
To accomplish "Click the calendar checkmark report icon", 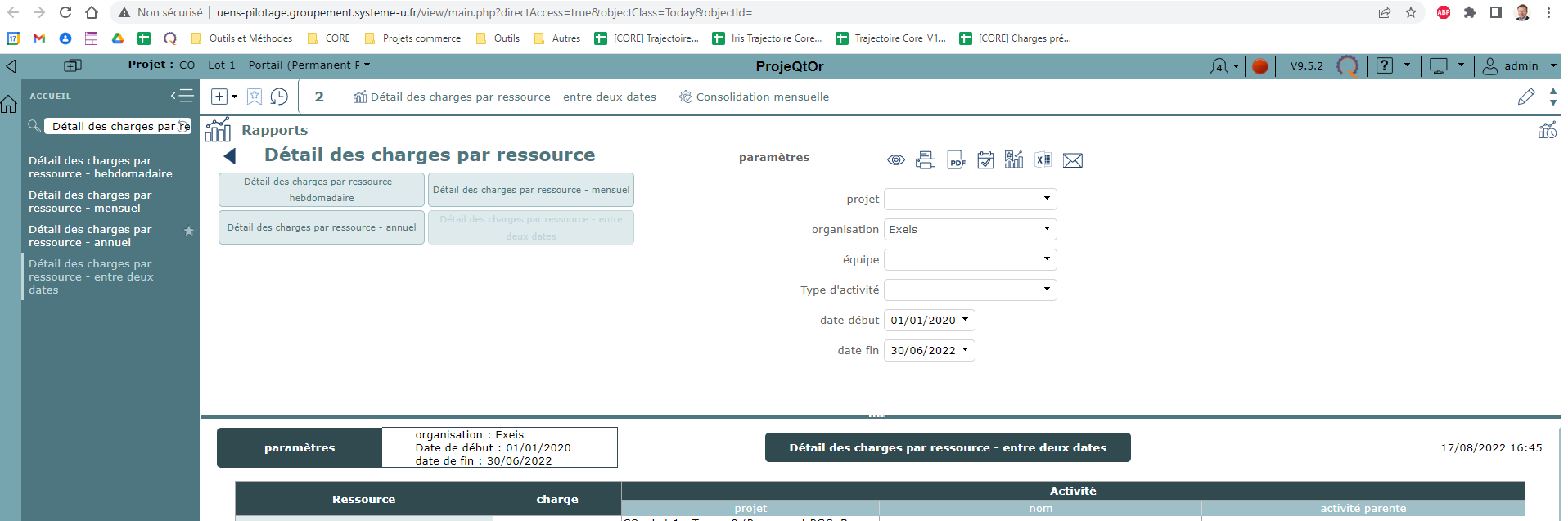I will pyautogui.click(x=985, y=160).
